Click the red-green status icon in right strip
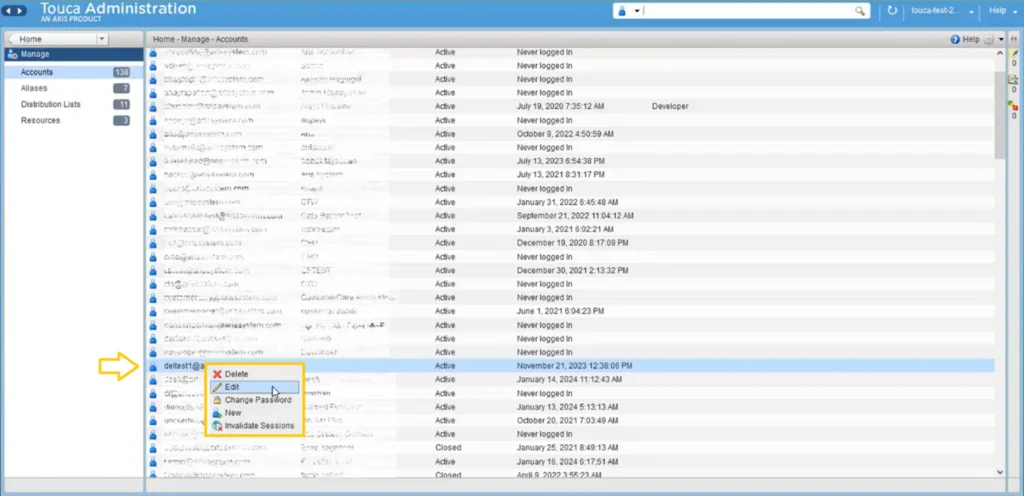Viewport: 1024px width, 496px height. pyautogui.click(x=1013, y=105)
